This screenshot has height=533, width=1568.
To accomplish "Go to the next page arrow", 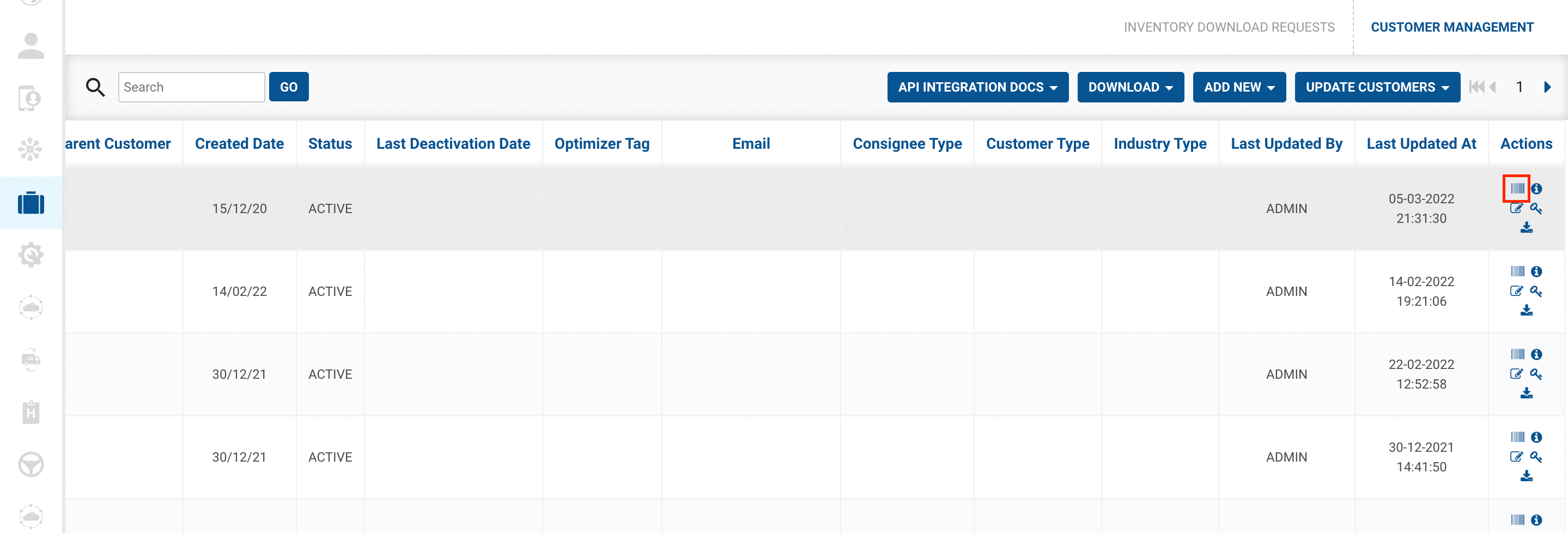I will (1547, 87).
